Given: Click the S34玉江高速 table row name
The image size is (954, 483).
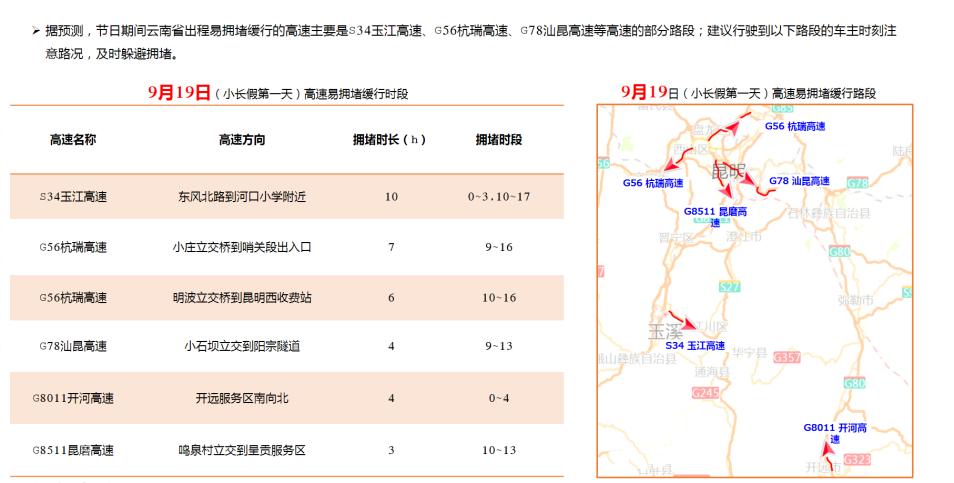Looking at the screenshot, I should 73,197.
